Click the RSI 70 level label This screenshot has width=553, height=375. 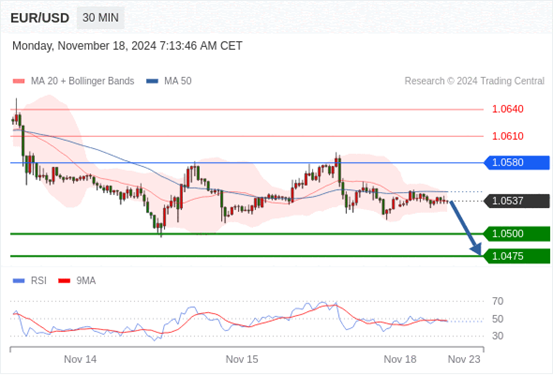[x=498, y=301]
